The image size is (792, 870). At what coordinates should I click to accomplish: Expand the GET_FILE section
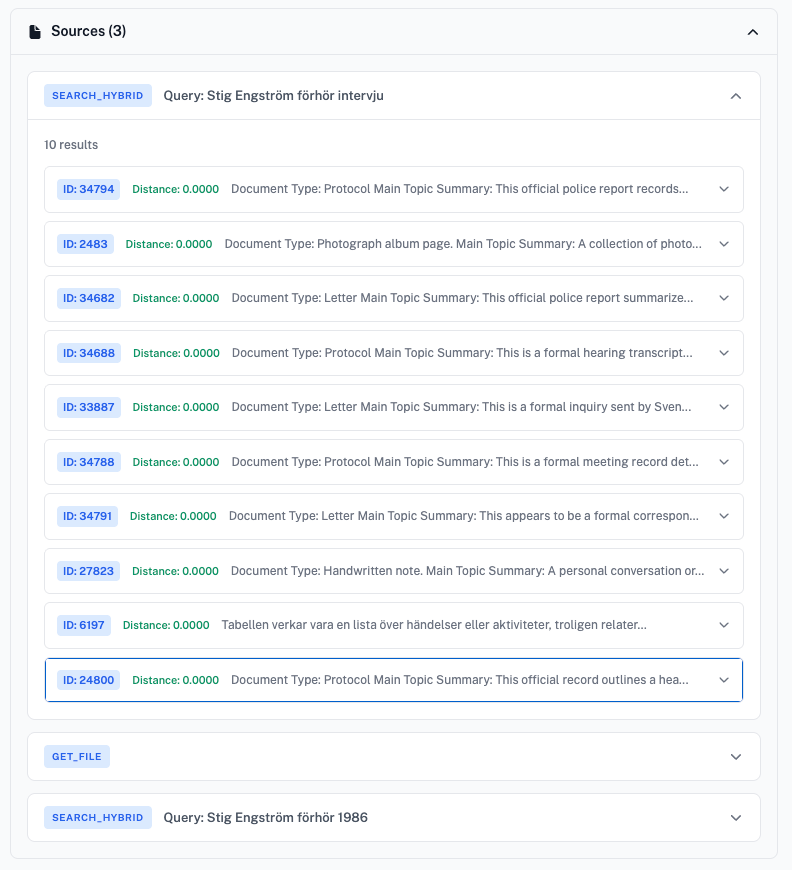pyautogui.click(x=736, y=757)
